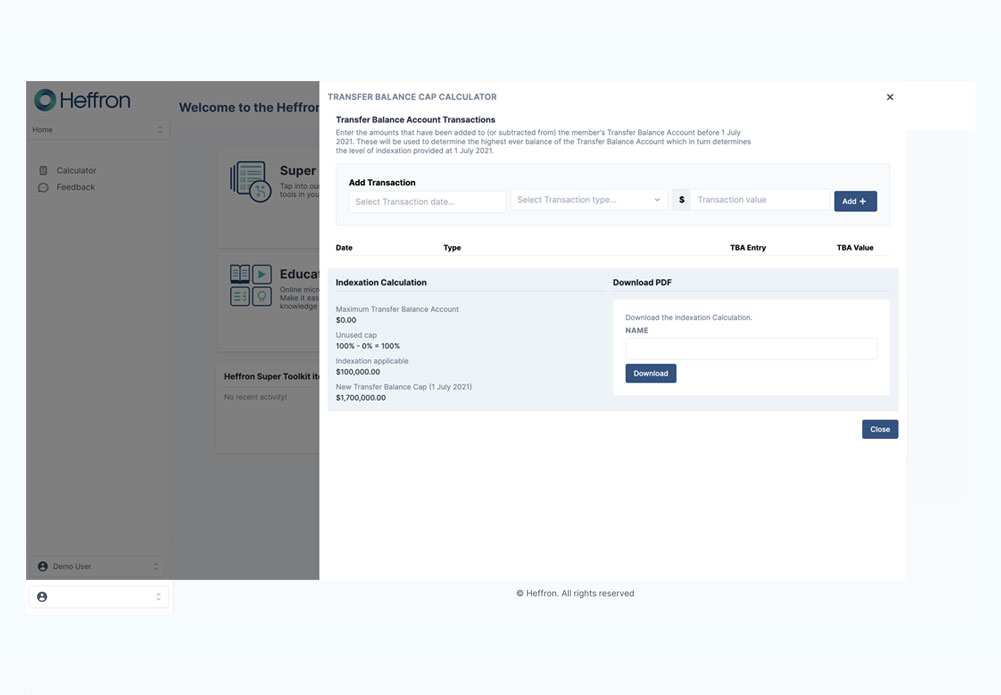This screenshot has width=1001, height=695.
Task: Click the NAME input field for PDF
Action: (751, 348)
